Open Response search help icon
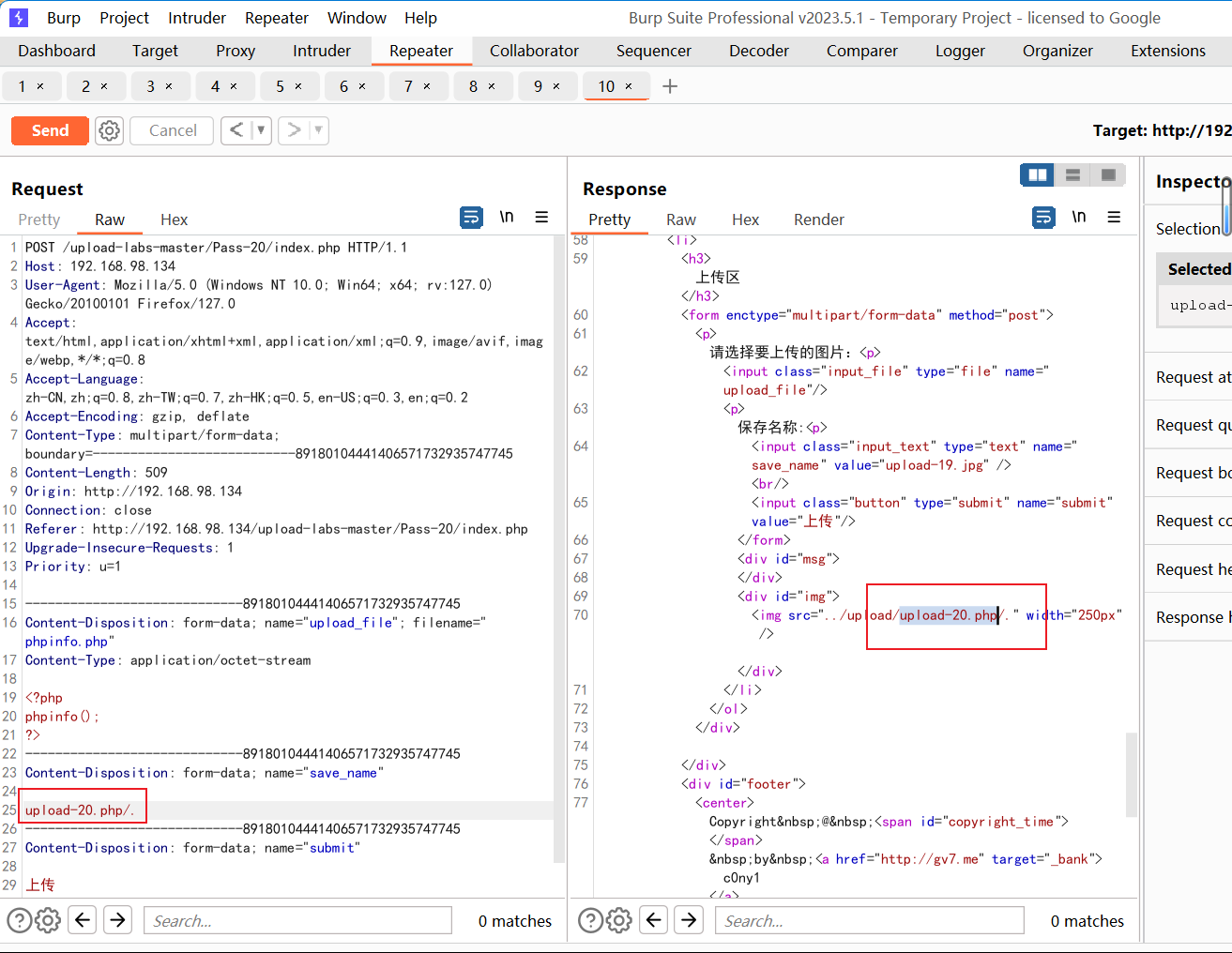The image size is (1232, 953). pyautogui.click(x=591, y=921)
